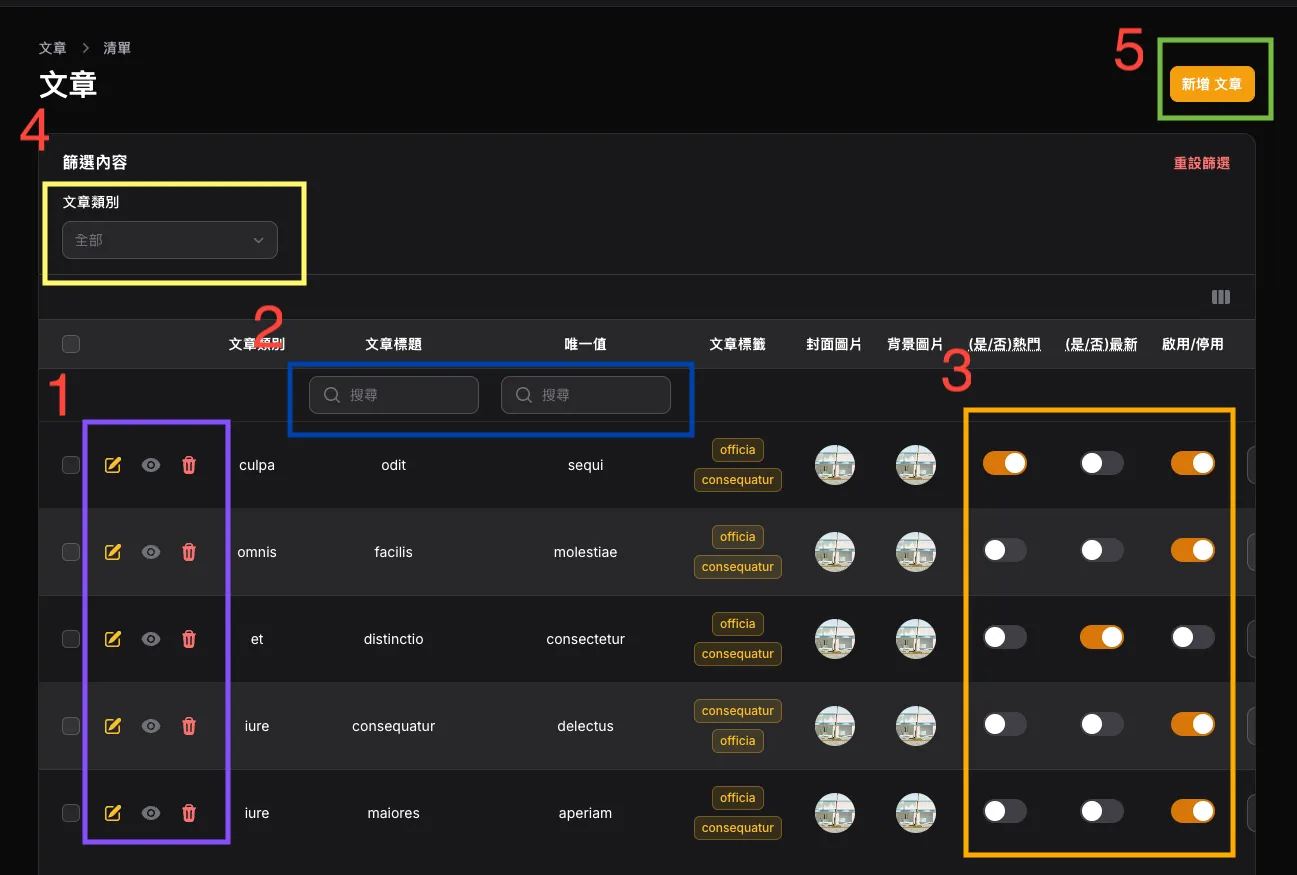Enable the 熱門 toggle on the omnis row

coord(1005,550)
